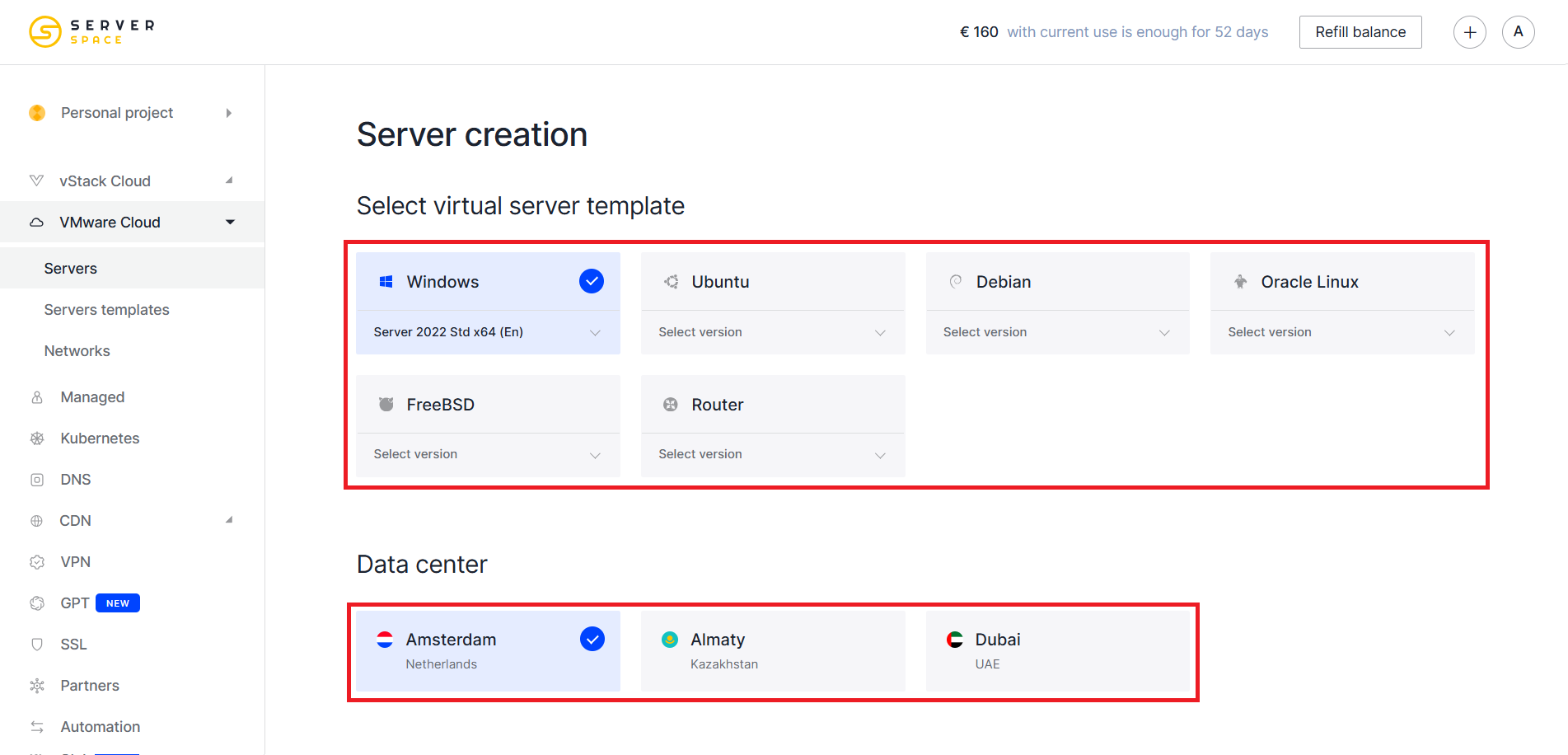Click the Automation arrows icon
This screenshot has width=1568, height=755.
pyautogui.click(x=37, y=727)
